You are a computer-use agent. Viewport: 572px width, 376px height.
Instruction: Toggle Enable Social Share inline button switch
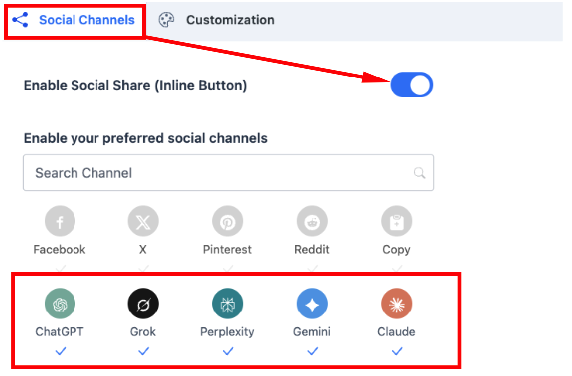[411, 85]
